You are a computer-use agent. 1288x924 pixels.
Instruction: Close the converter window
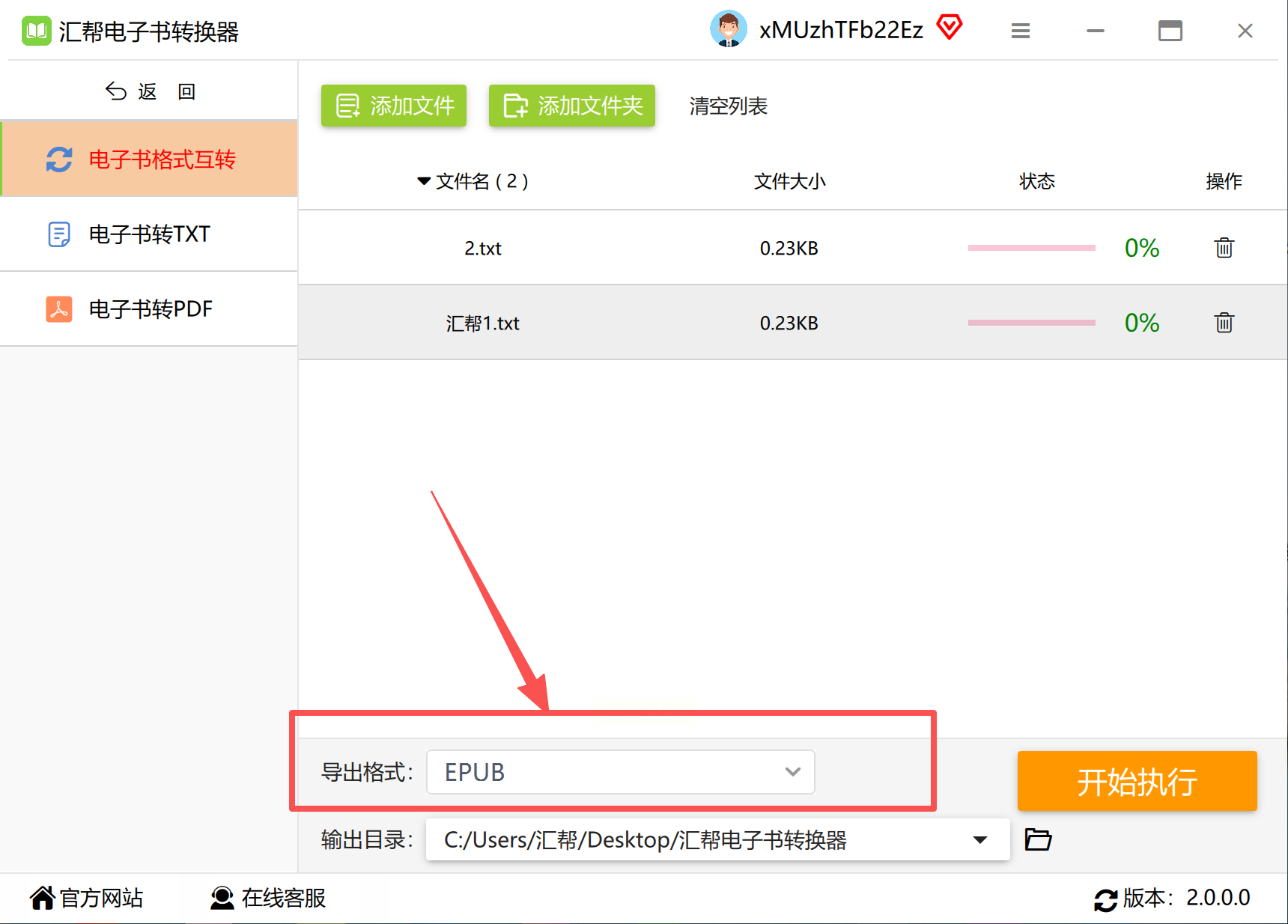(x=1245, y=31)
